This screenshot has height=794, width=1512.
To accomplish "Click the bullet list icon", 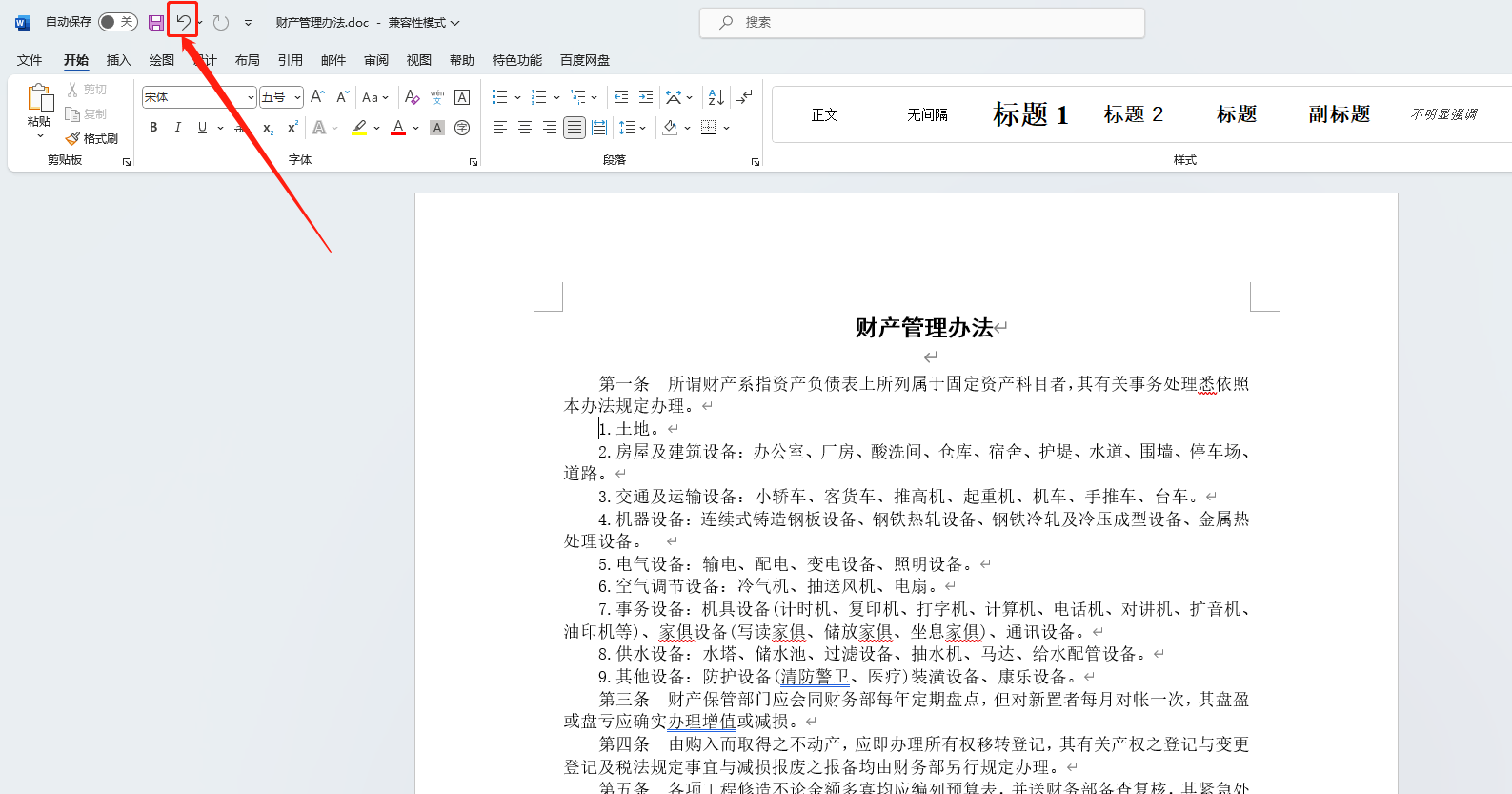I will coord(499,97).
